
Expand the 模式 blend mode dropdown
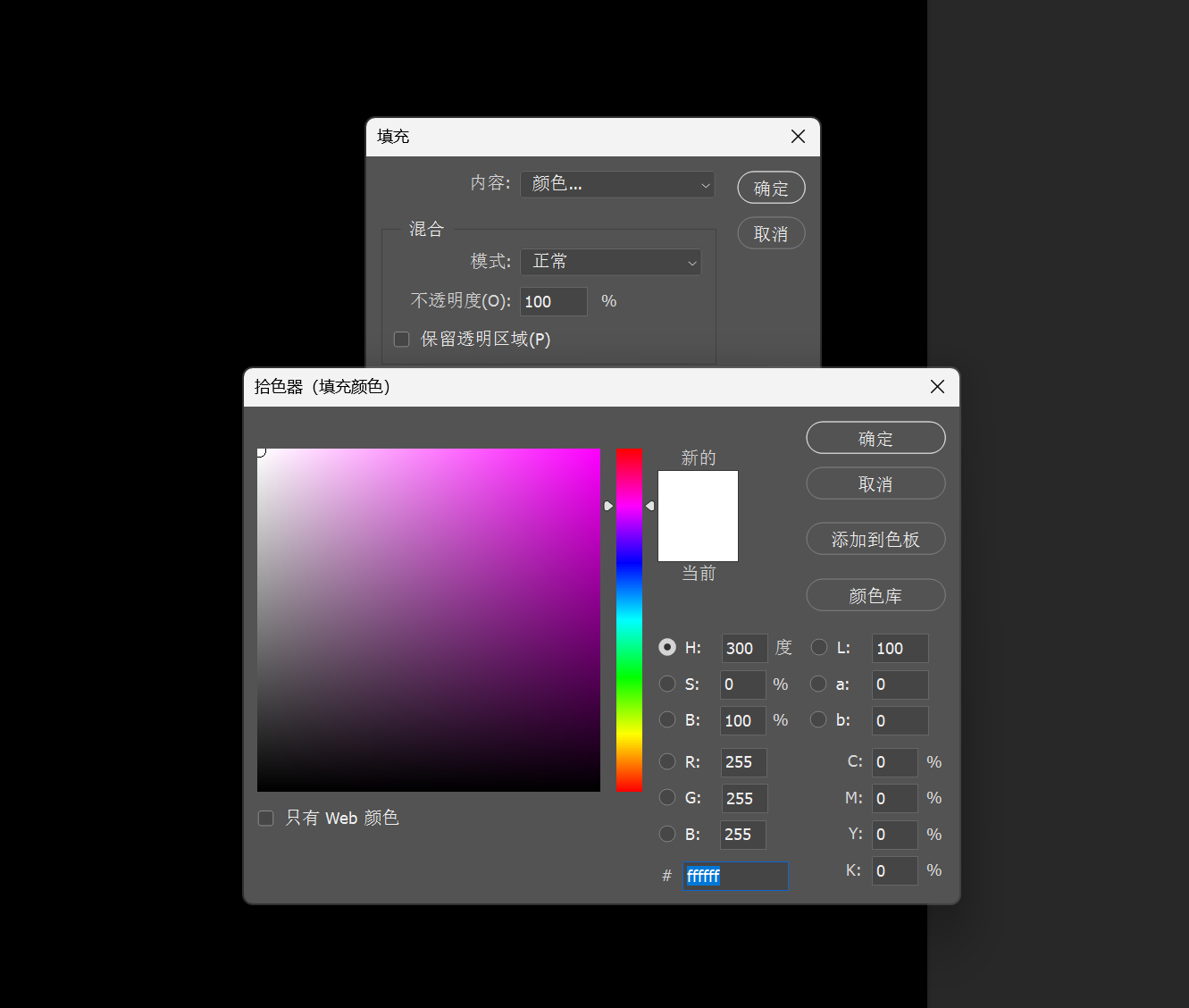tap(611, 262)
